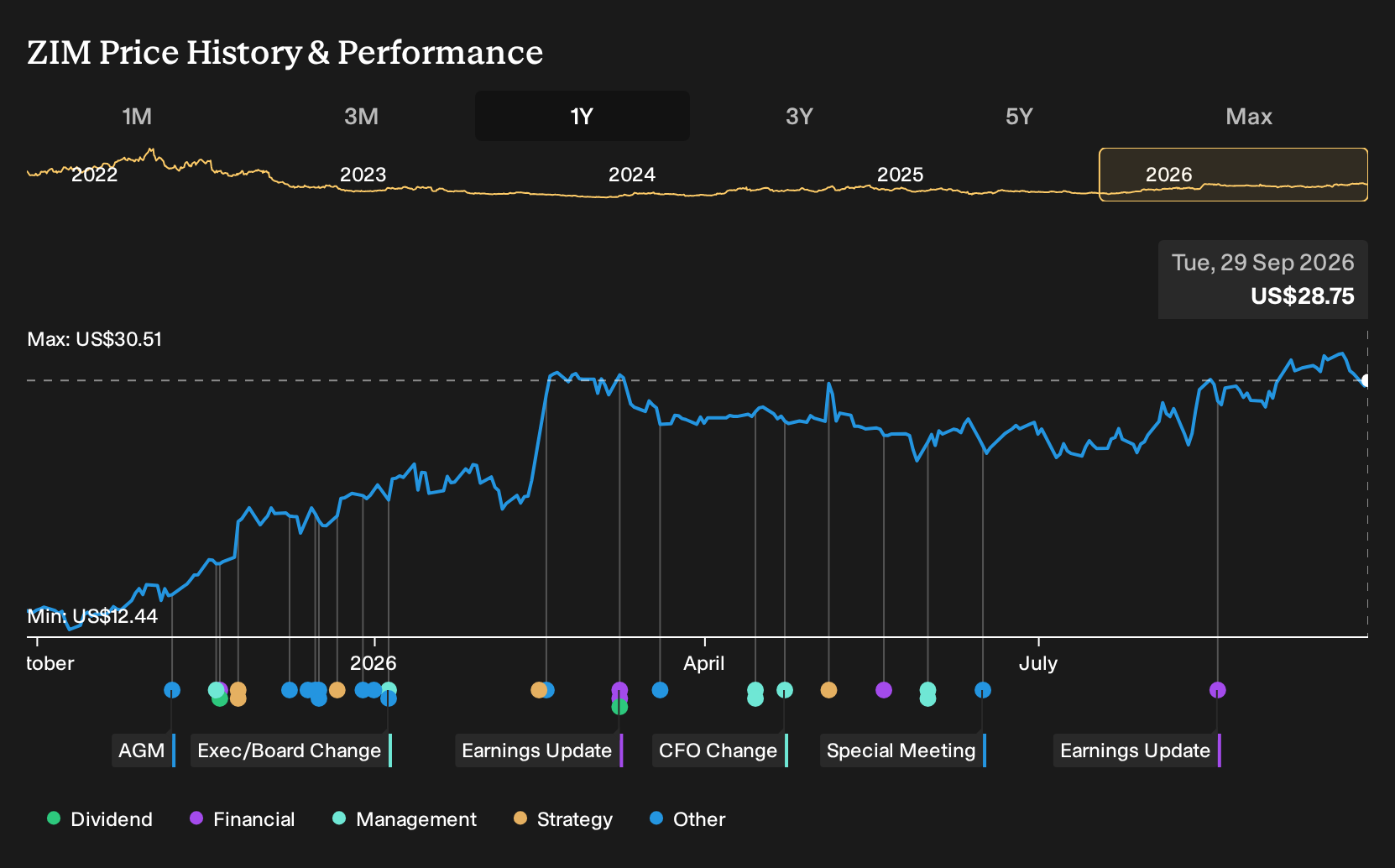Screen dimensions: 1395x868
Task: Click the 2024 label in the overview chart
Action: pyautogui.click(x=631, y=175)
